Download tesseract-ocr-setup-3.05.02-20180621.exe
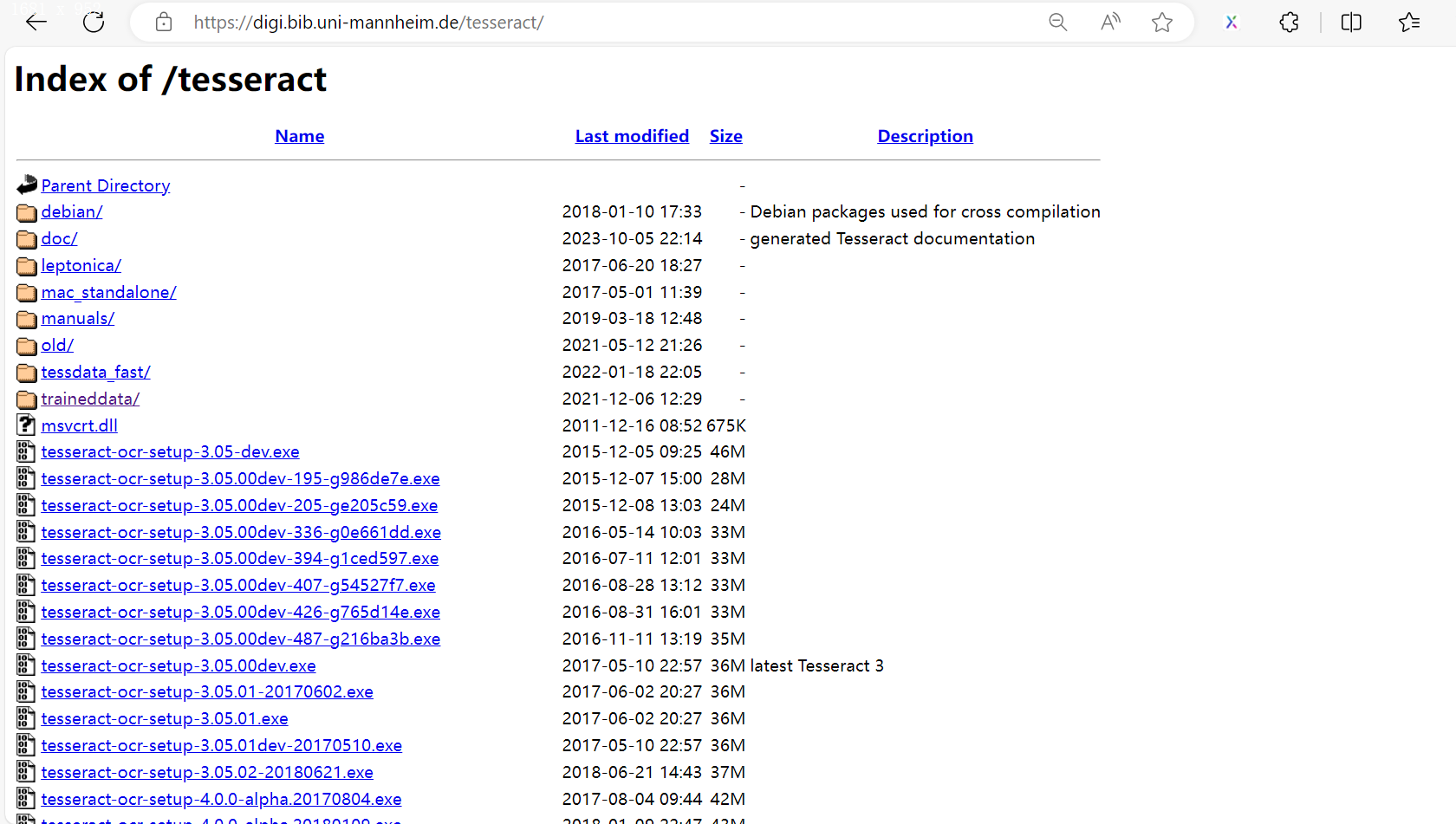The width and height of the screenshot is (1456, 824). pyautogui.click(x=207, y=772)
